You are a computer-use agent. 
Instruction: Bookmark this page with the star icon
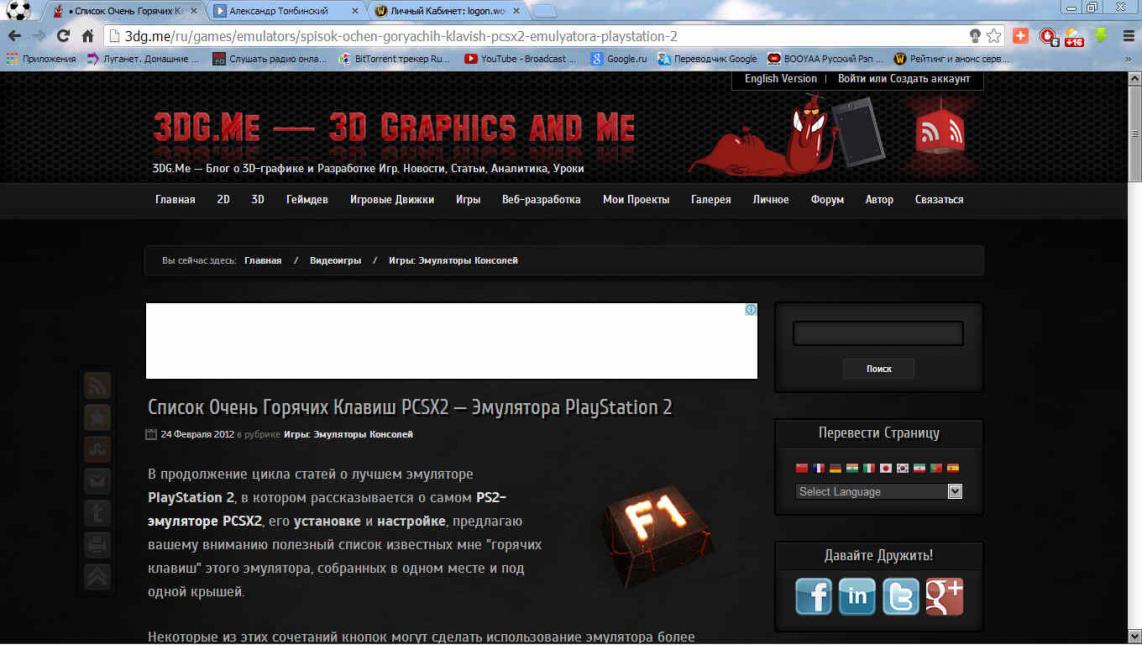pos(994,36)
